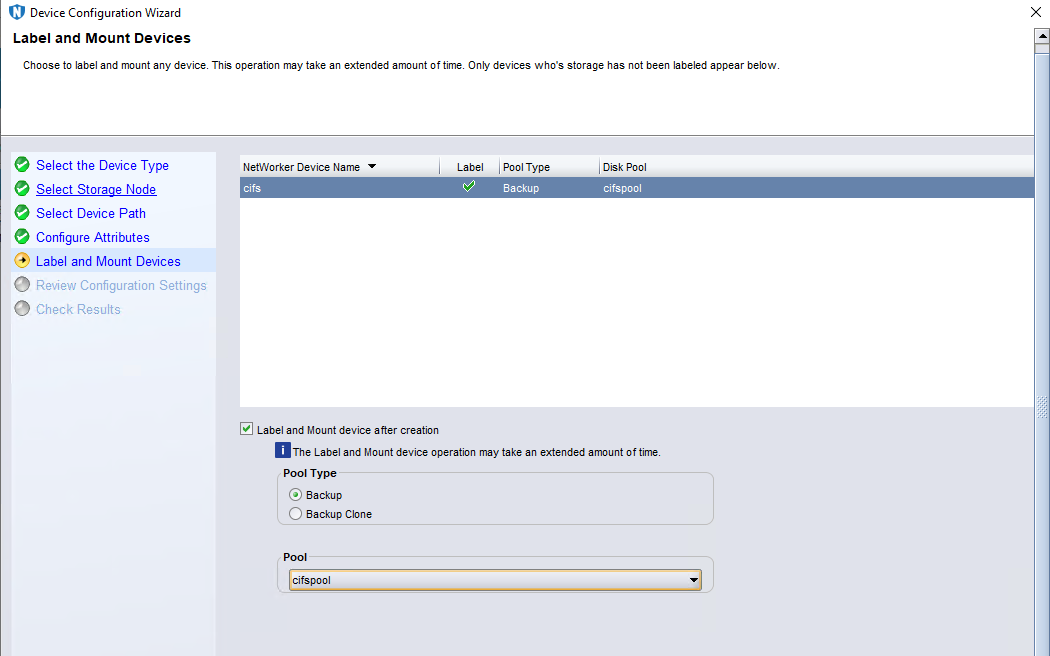Image resolution: width=1050 pixels, height=656 pixels.
Task: Go to Select Storage Node step
Action: pyautogui.click(x=96, y=189)
